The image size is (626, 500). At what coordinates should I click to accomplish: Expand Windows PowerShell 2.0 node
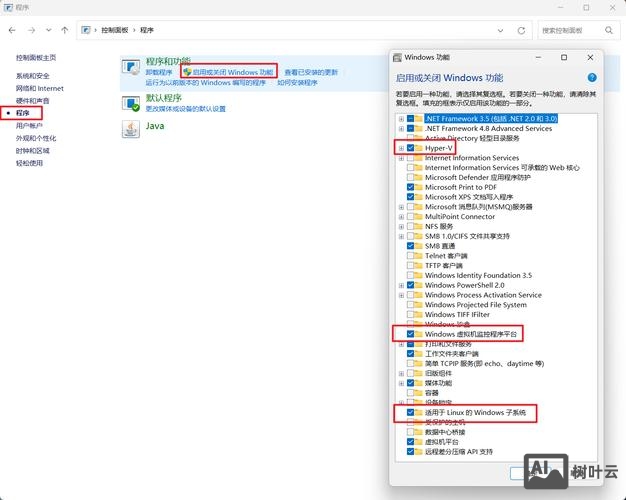click(401, 285)
